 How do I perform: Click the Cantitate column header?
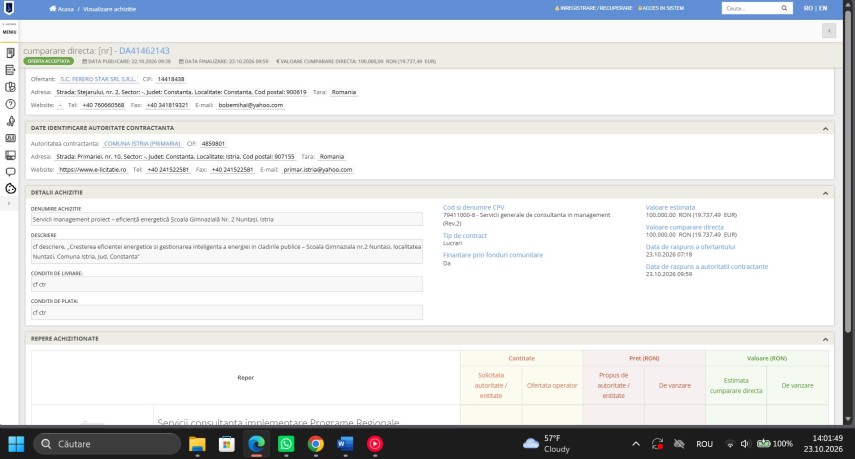(x=521, y=358)
